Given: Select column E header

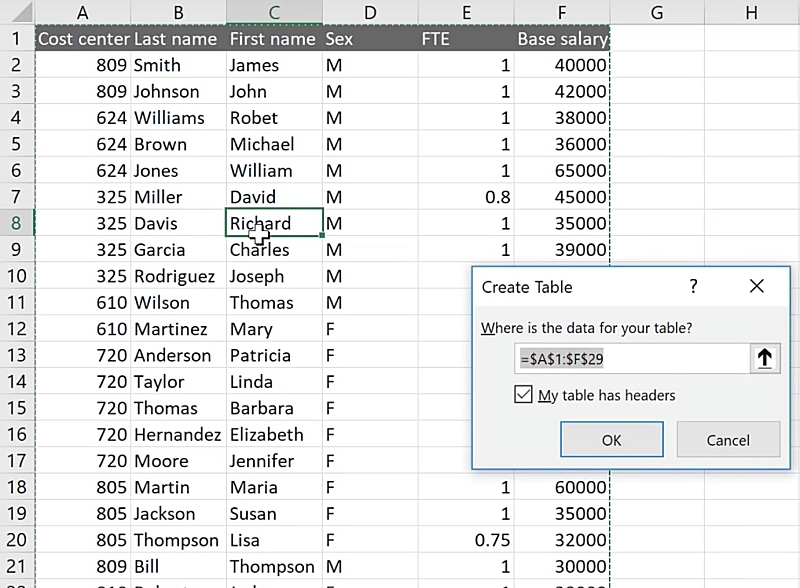Looking at the screenshot, I should point(465,12).
